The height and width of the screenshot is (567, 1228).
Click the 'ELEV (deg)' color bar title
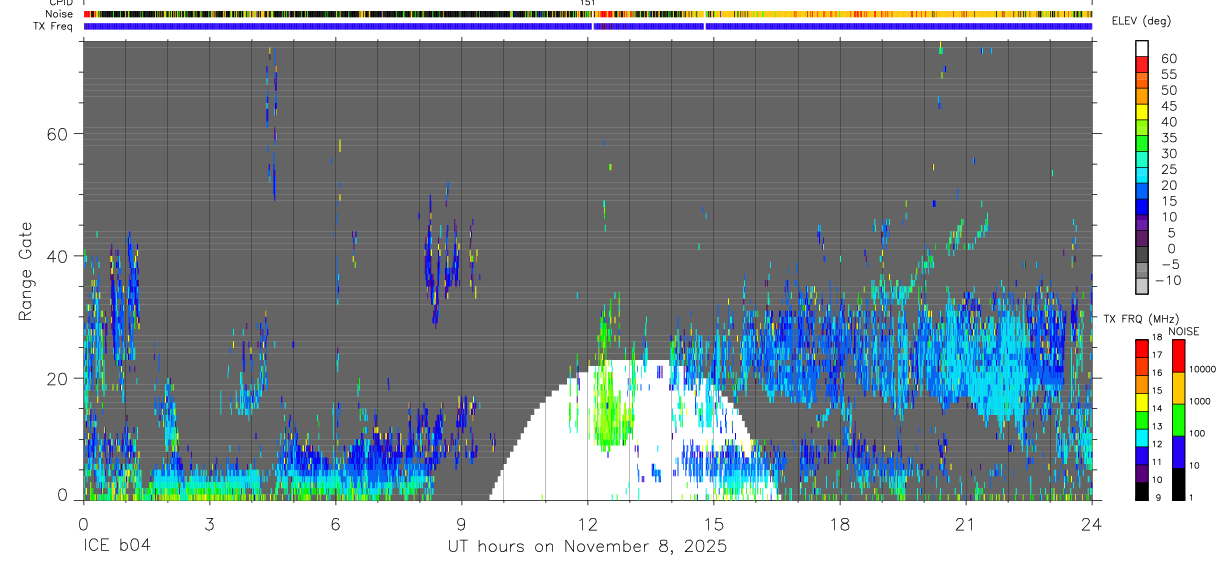tap(1141, 21)
